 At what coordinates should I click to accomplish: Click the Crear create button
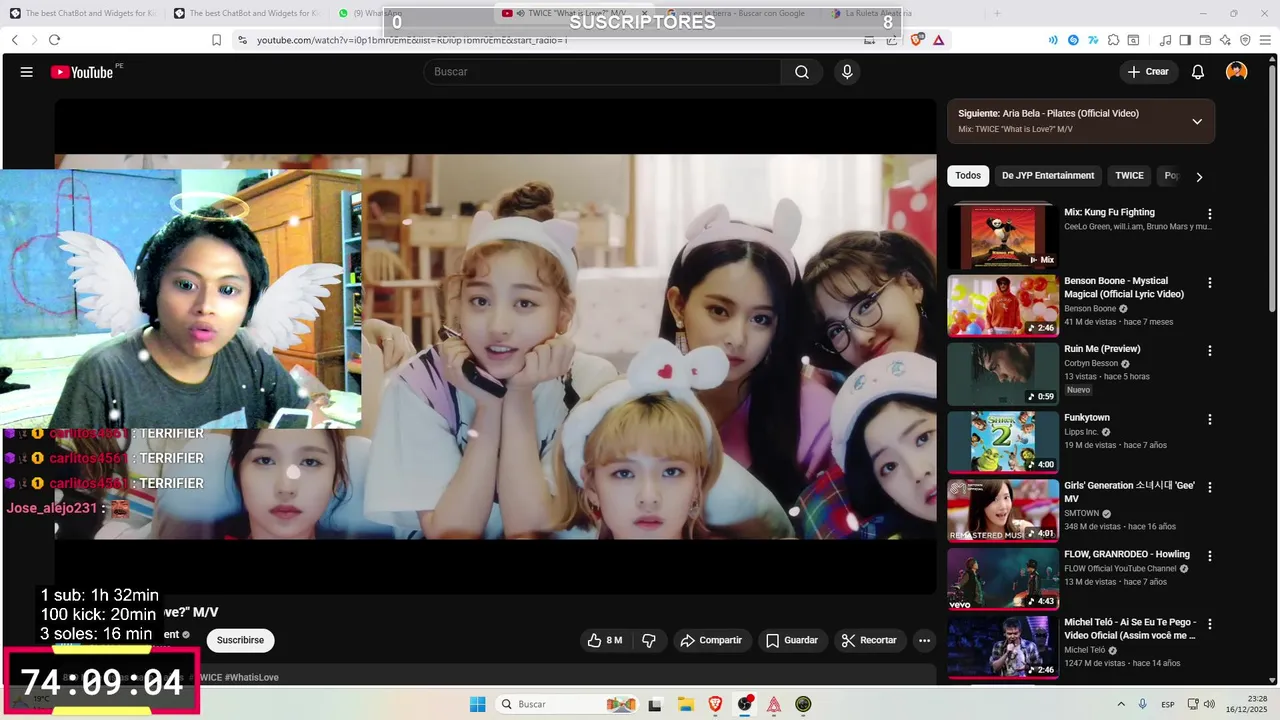[1148, 72]
